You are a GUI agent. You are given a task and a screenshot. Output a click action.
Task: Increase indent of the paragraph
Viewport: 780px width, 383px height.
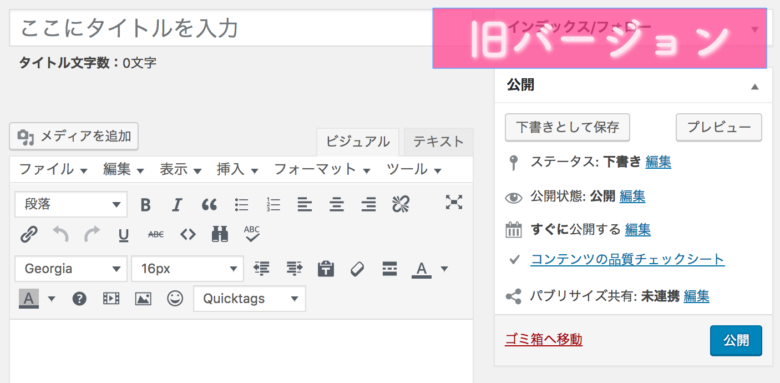[x=294, y=269]
